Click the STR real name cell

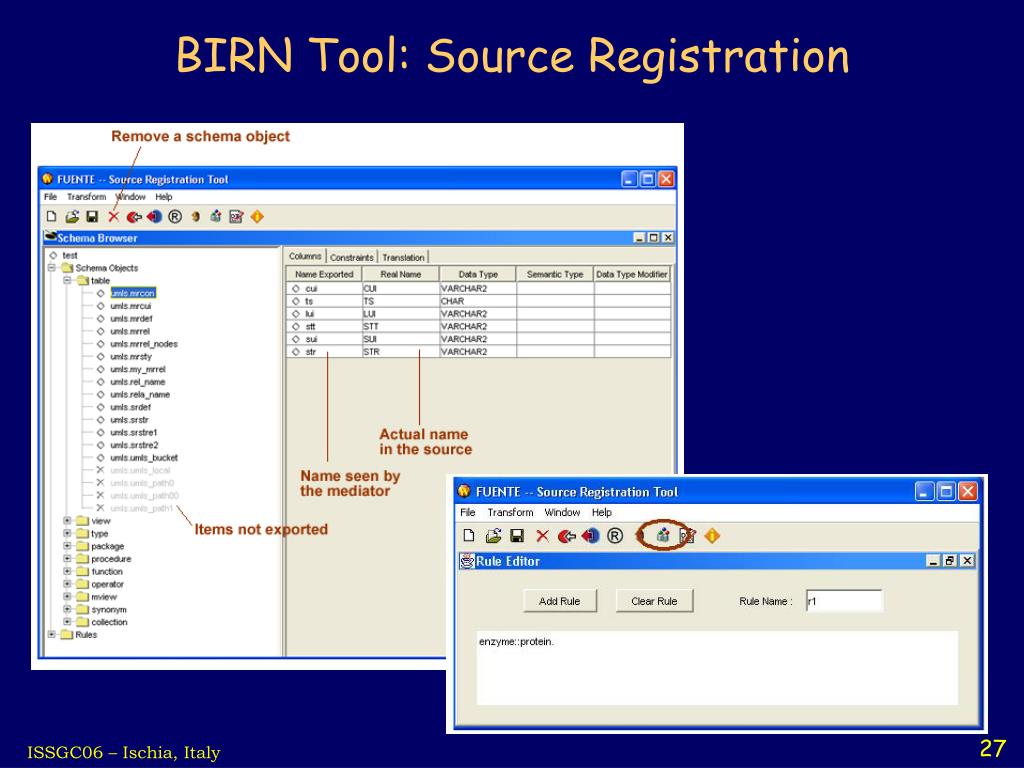[401, 352]
